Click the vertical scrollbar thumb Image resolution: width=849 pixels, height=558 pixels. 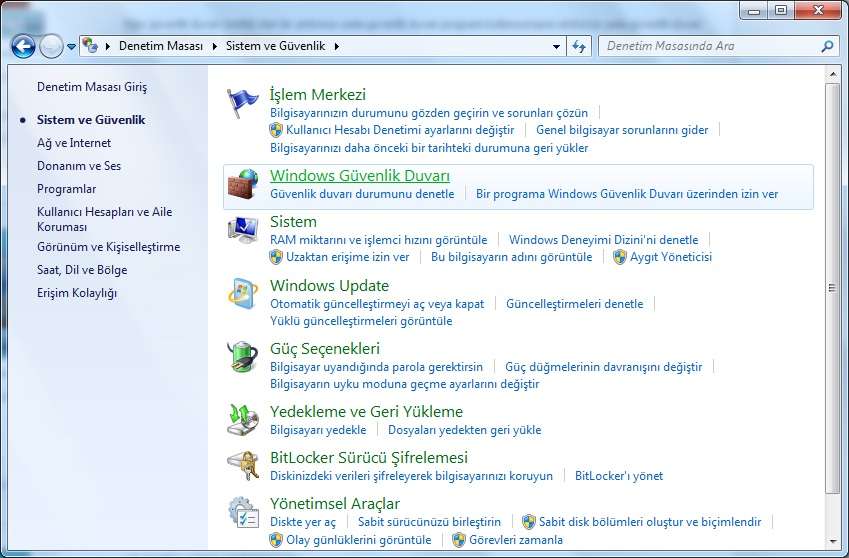tap(832, 287)
